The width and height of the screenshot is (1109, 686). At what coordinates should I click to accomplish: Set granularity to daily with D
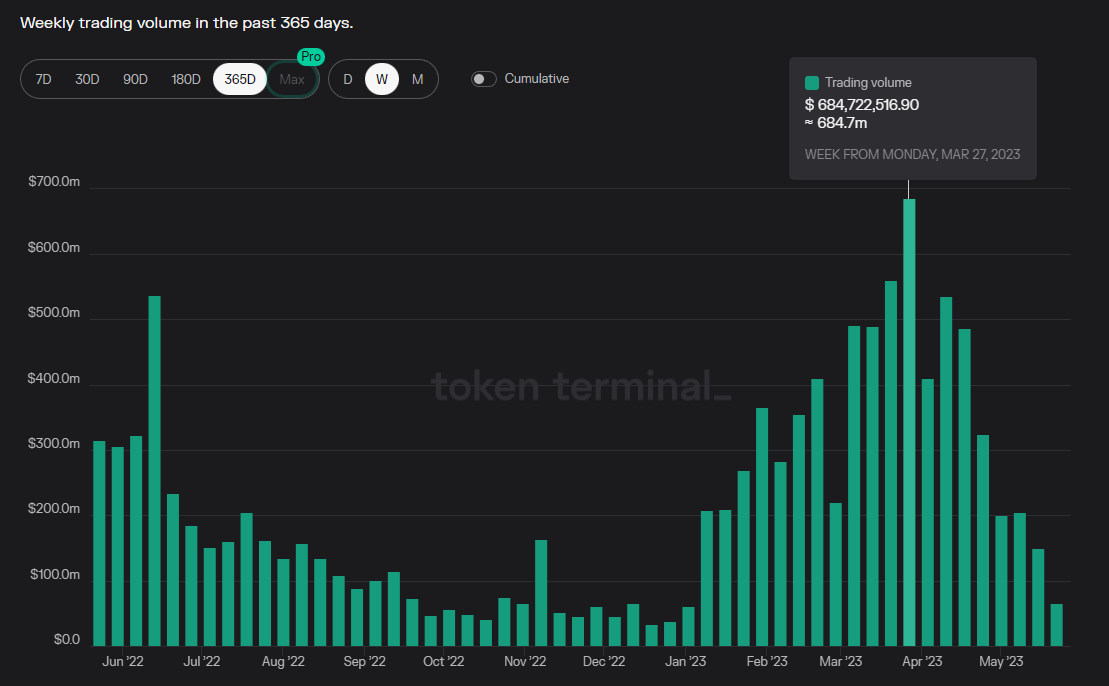pos(348,79)
